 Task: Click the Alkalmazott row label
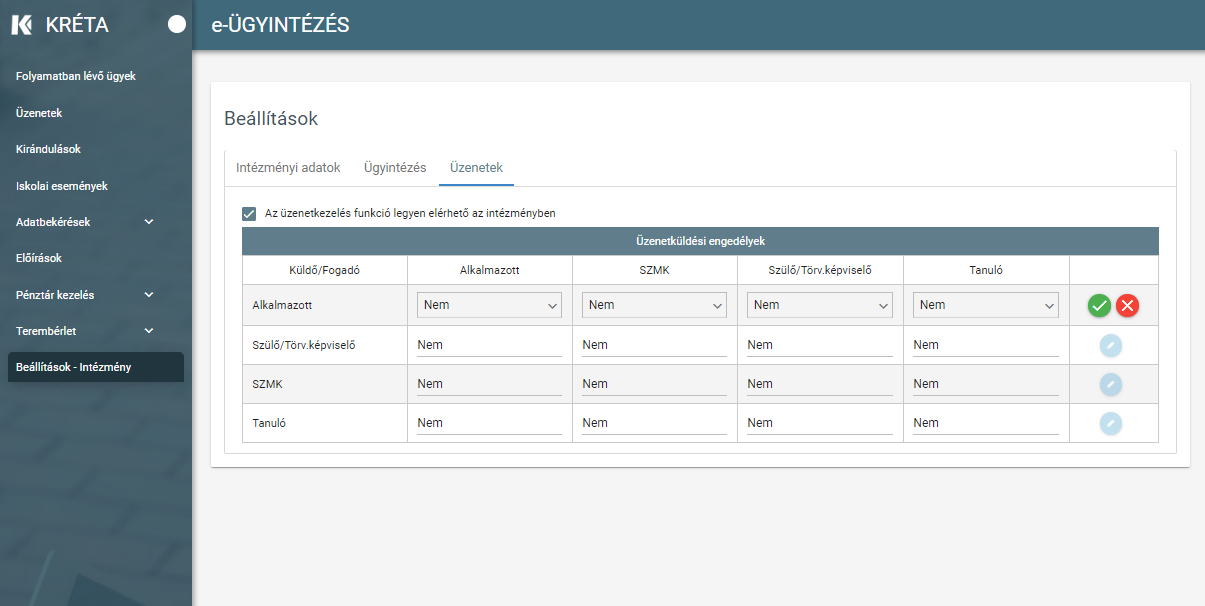click(x=282, y=305)
